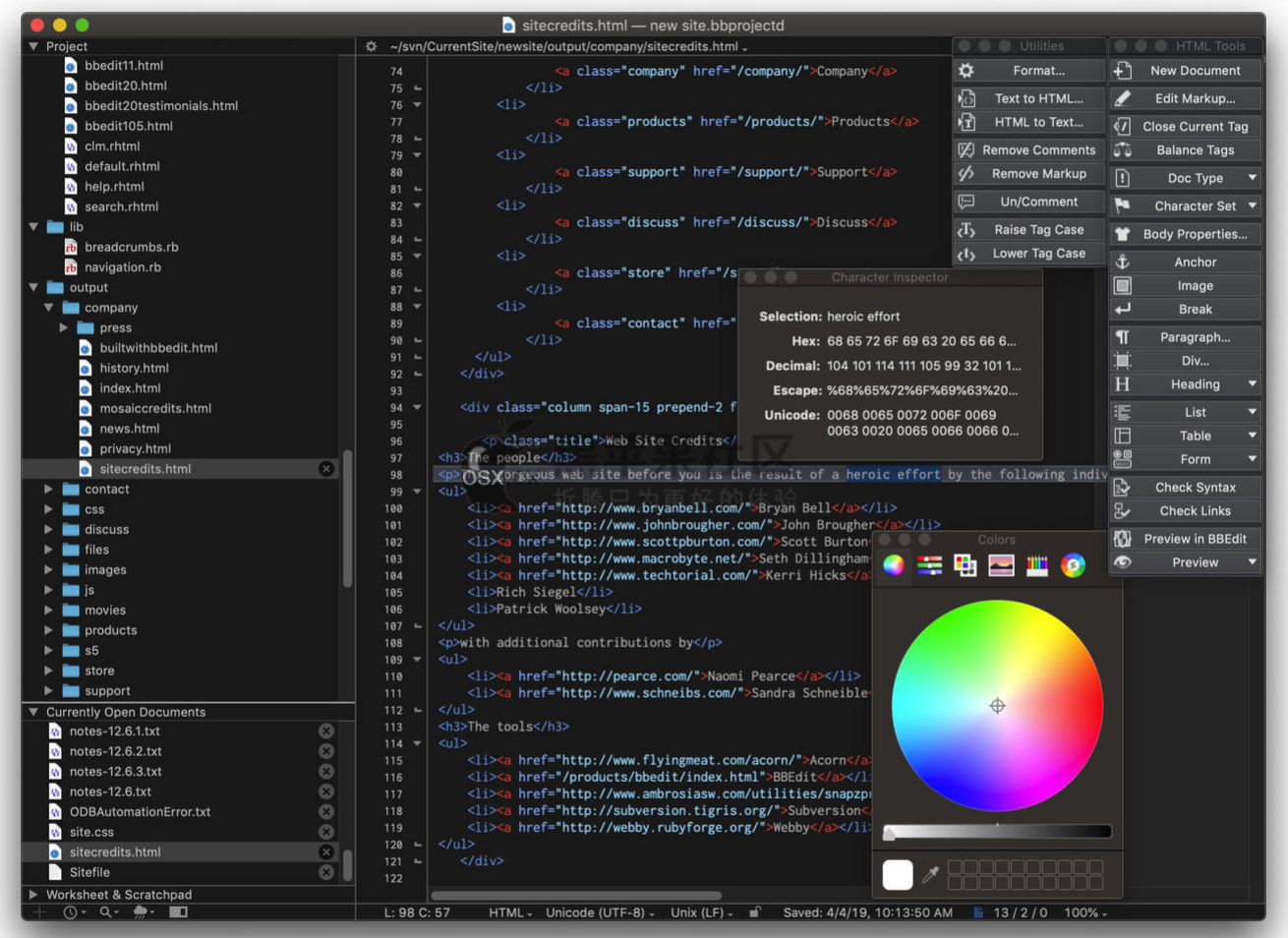
Task: Click the Remove Comments icon
Action: coord(966,149)
